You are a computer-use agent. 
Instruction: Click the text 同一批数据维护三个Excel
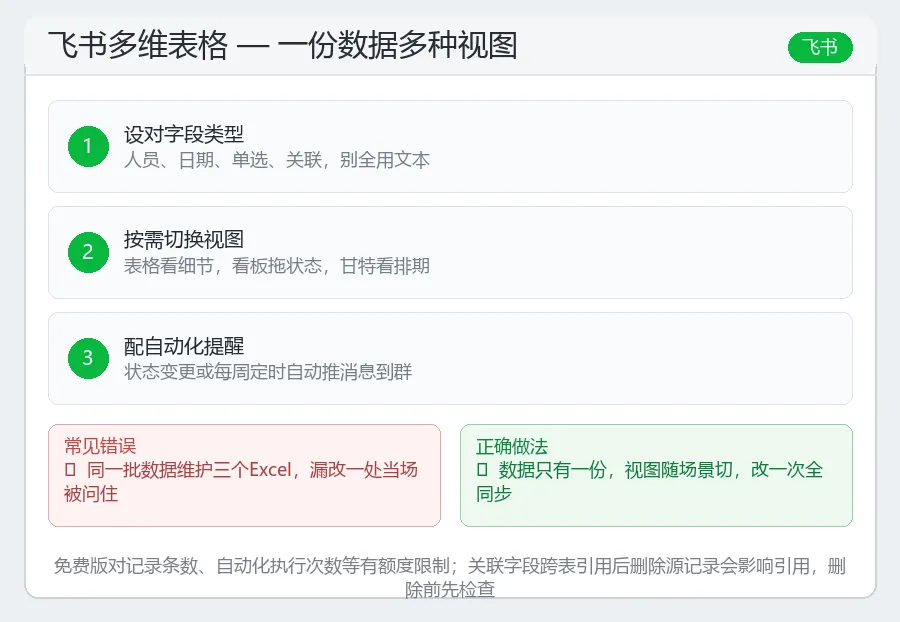coord(189,470)
